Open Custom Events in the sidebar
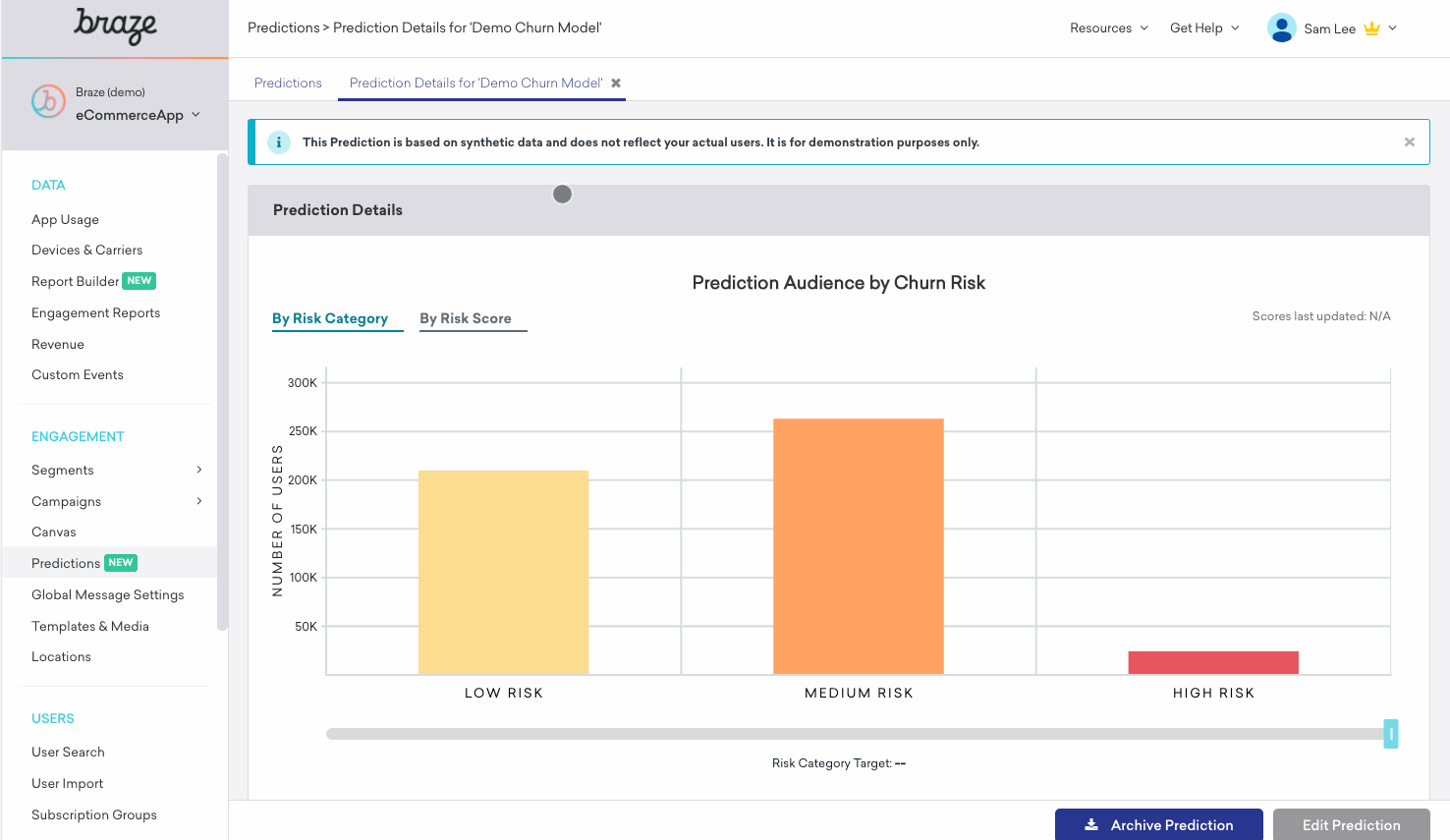This screenshot has width=1450, height=840. [78, 375]
